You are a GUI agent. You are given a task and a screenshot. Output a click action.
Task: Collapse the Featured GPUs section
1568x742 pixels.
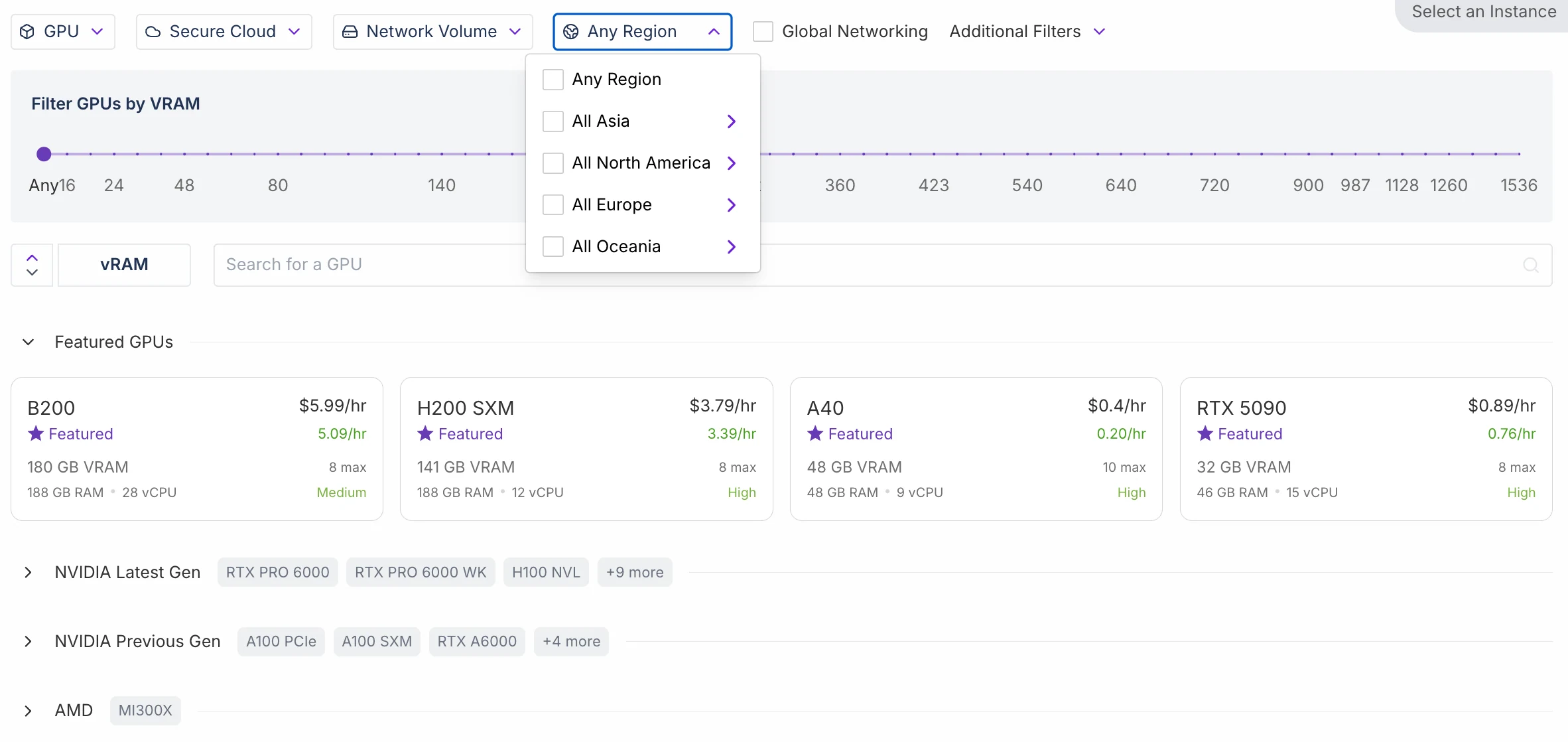pos(28,342)
